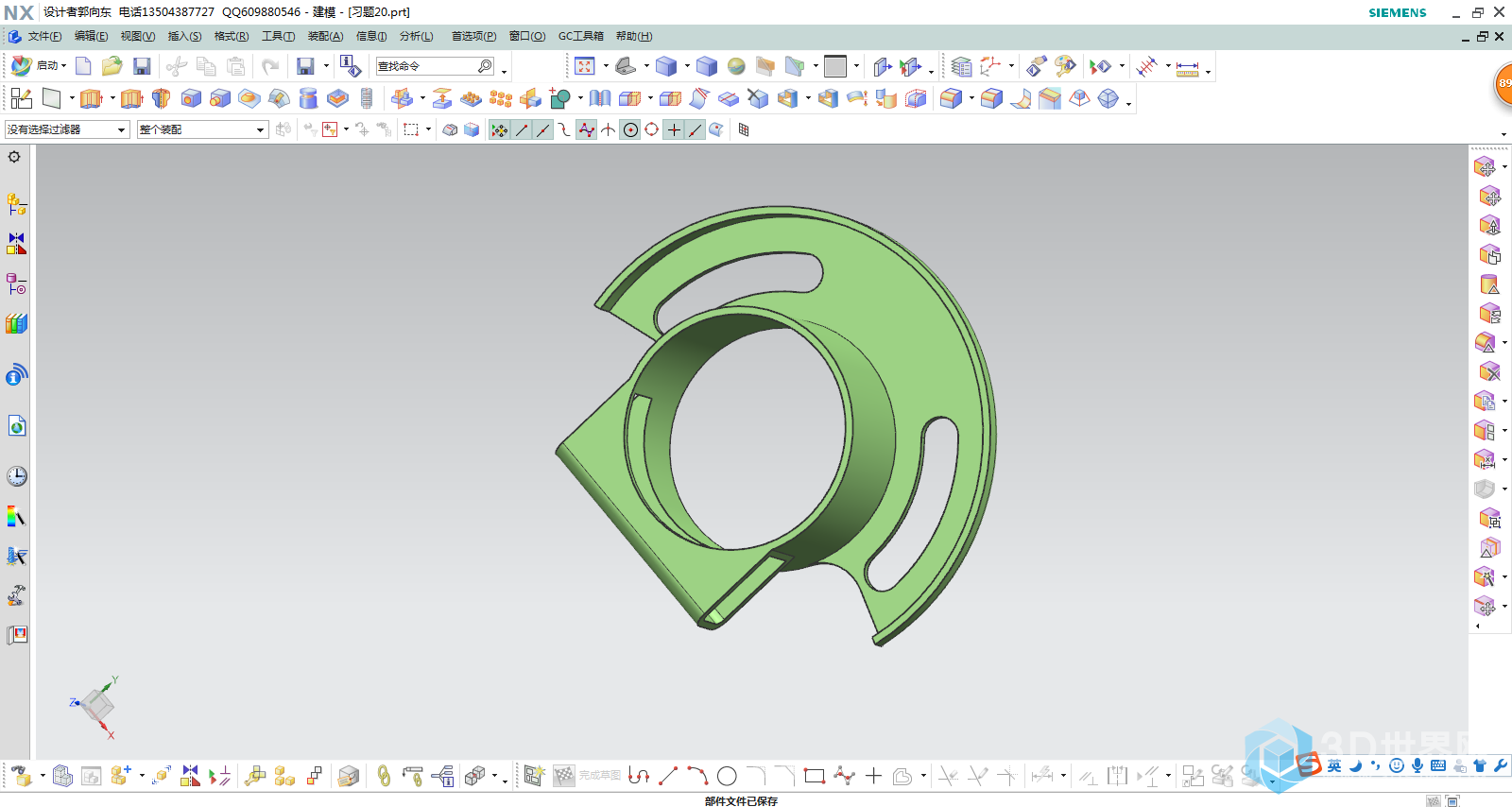Click the Fit view icon

pyautogui.click(x=585, y=66)
